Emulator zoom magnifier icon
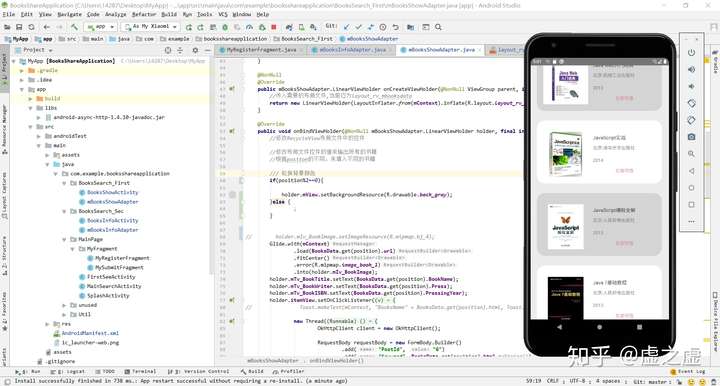Image resolution: width=720 pixels, height=386 pixels. point(691,154)
